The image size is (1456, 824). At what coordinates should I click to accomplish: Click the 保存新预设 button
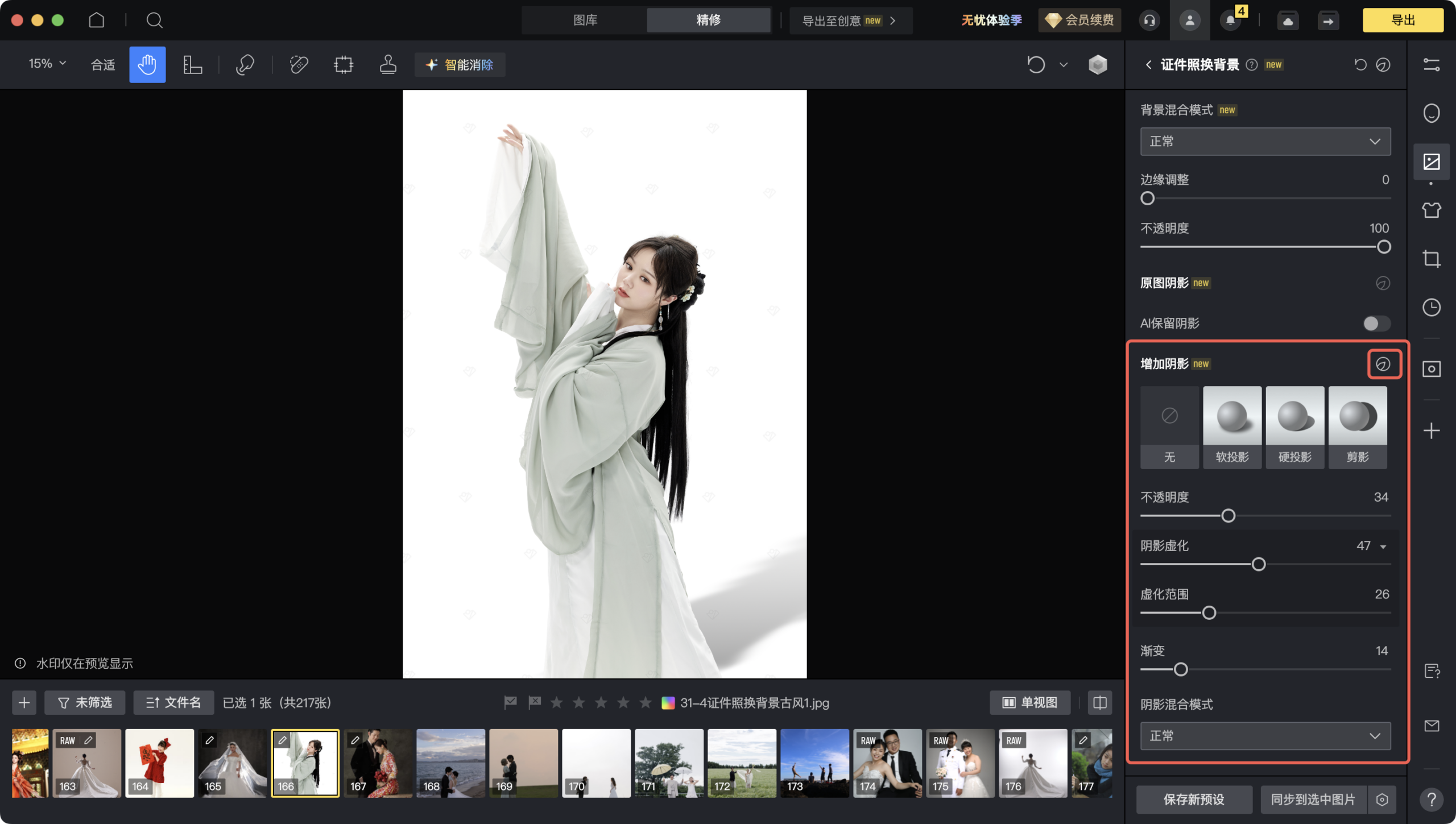[1193, 799]
